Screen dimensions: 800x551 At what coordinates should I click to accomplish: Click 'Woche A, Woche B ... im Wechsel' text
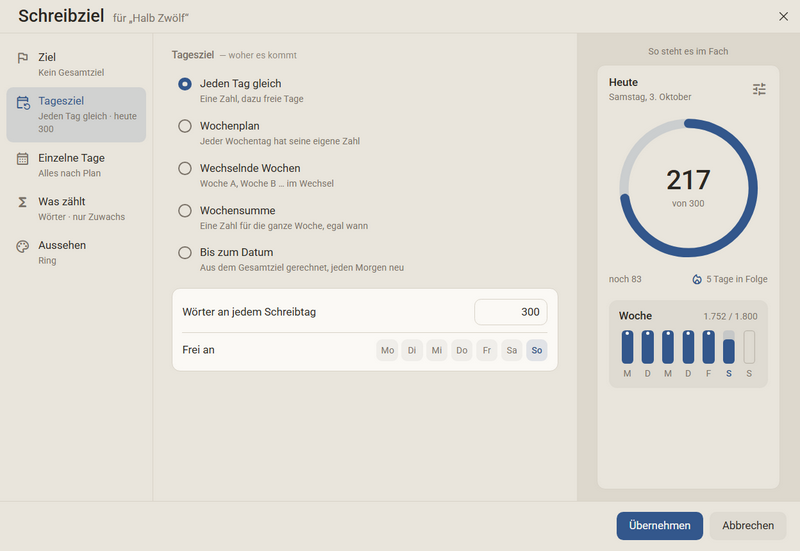(x=267, y=184)
